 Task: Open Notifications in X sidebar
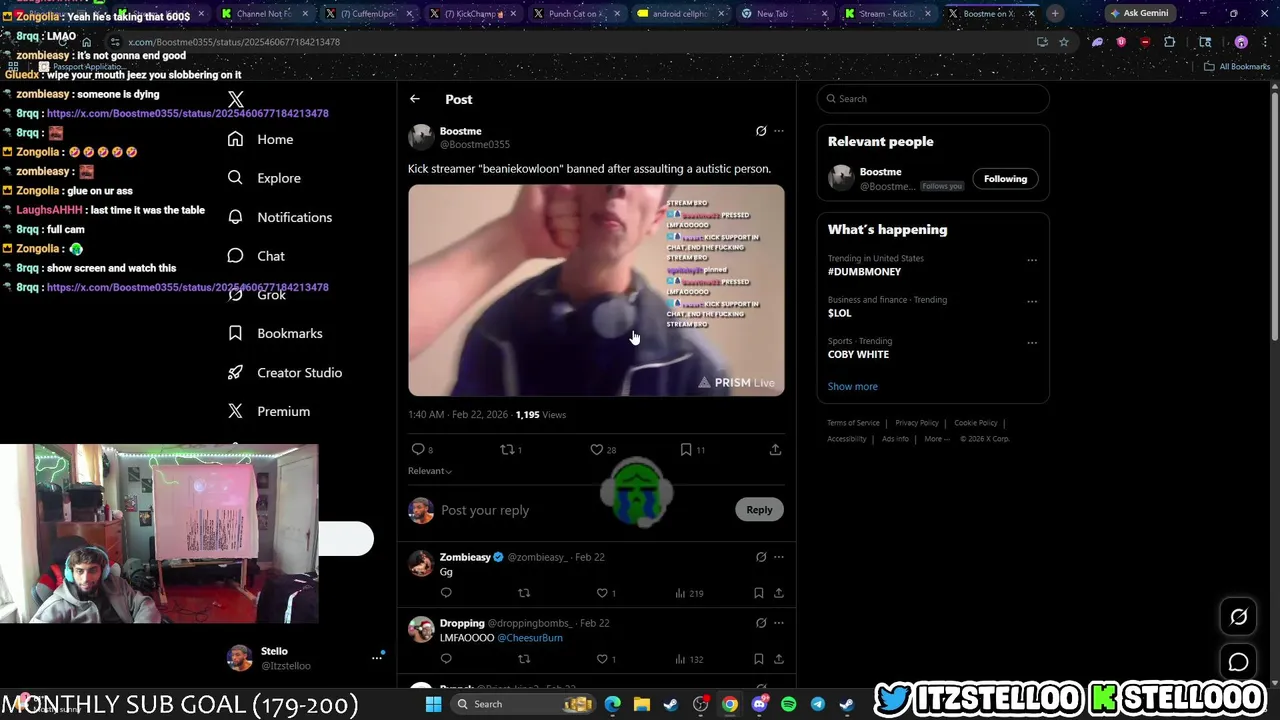tap(279, 217)
